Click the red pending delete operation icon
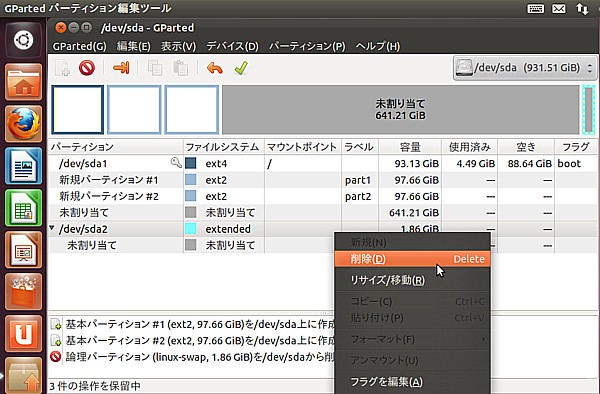Viewport: 600px width, 394px height. coord(56,357)
